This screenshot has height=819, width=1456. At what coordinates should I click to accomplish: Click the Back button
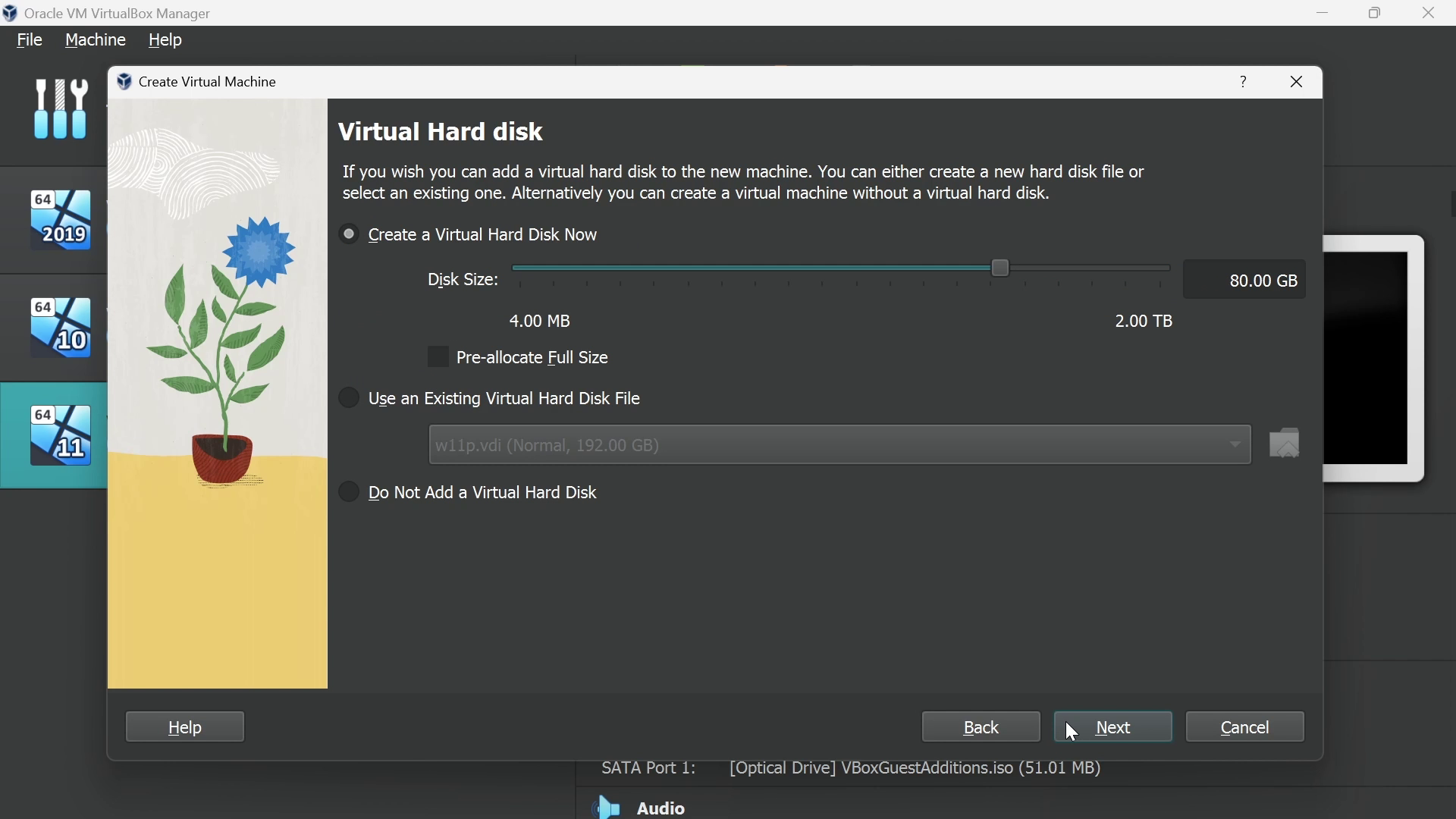coord(981,727)
